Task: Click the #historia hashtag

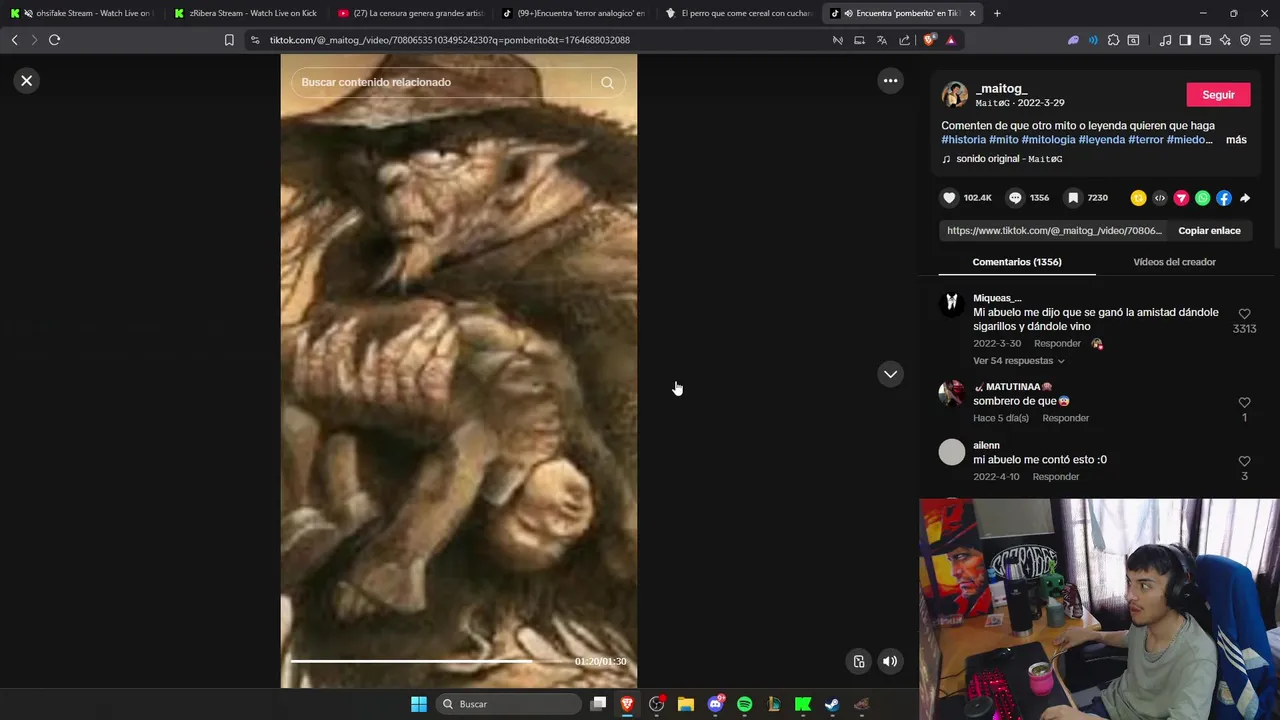Action: click(963, 140)
